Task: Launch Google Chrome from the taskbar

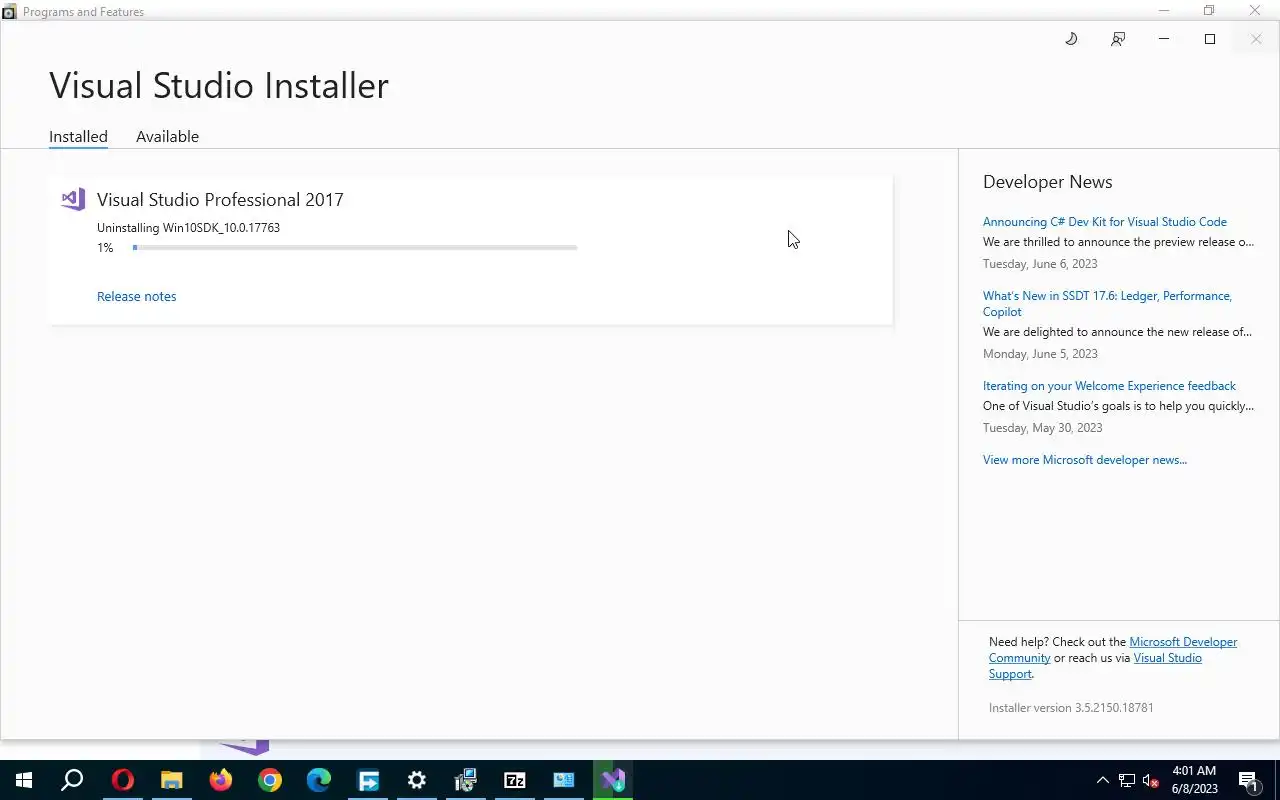Action: coord(269,780)
